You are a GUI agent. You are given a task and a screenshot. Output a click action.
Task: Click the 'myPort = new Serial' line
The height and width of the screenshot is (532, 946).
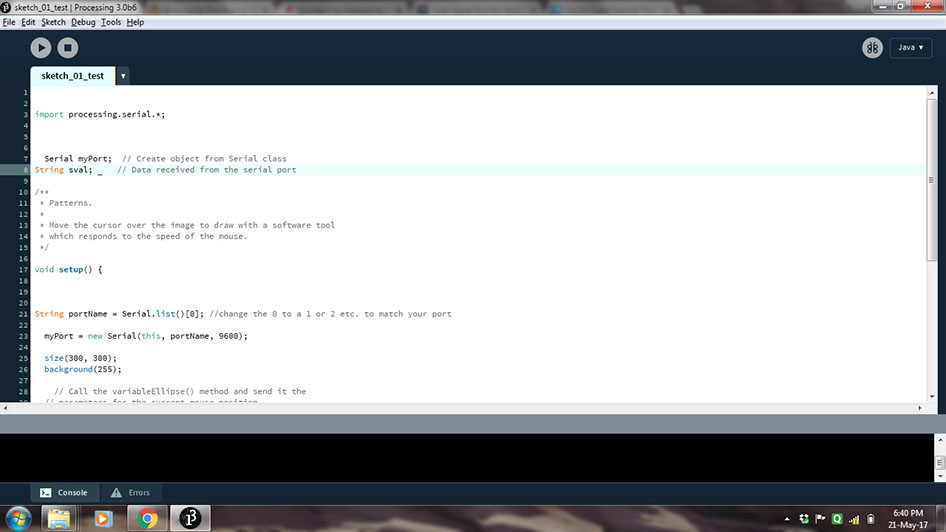pyautogui.click(x=145, y=337)
